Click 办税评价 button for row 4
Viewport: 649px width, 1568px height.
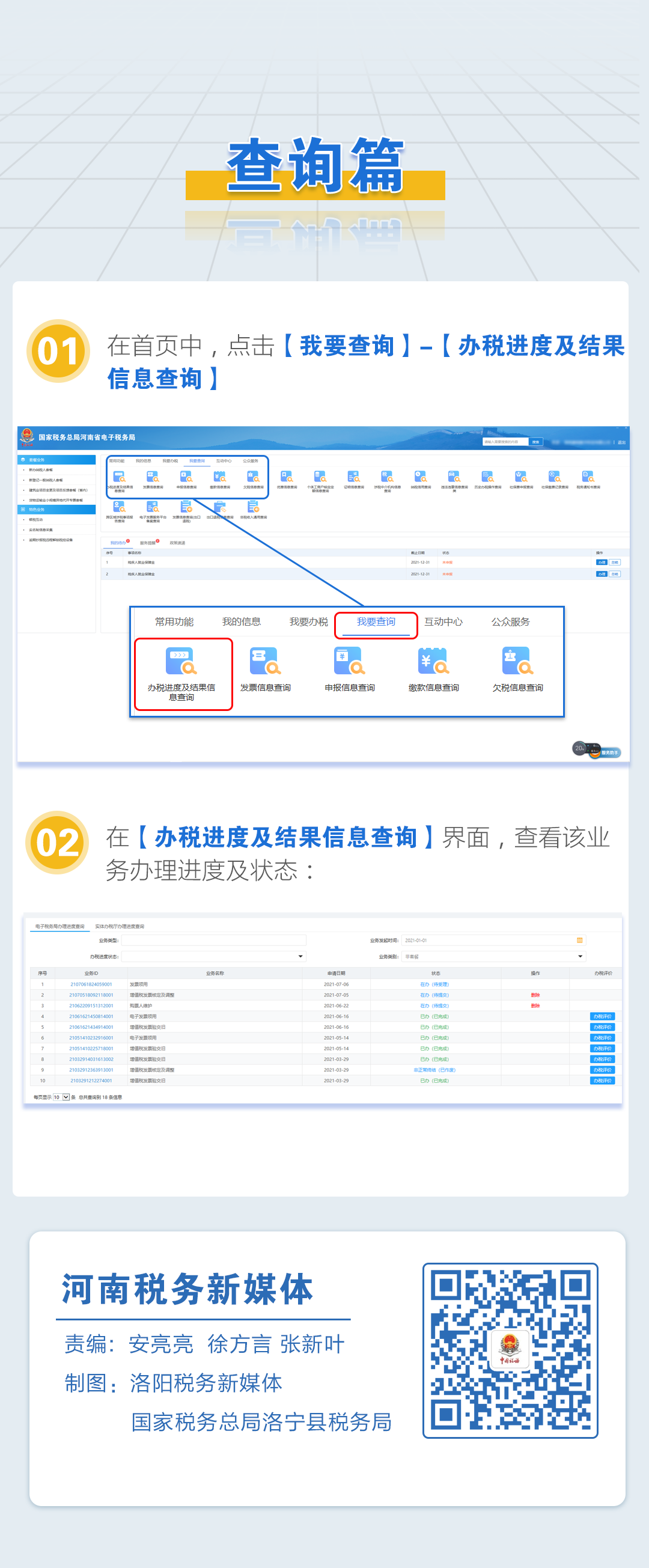[x=602, y=1016]
